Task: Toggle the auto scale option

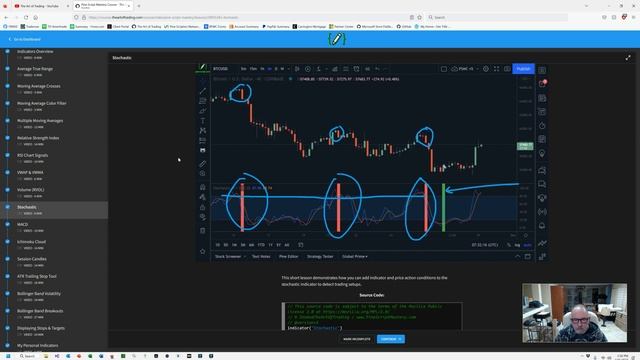Action: tap(527, 245)
